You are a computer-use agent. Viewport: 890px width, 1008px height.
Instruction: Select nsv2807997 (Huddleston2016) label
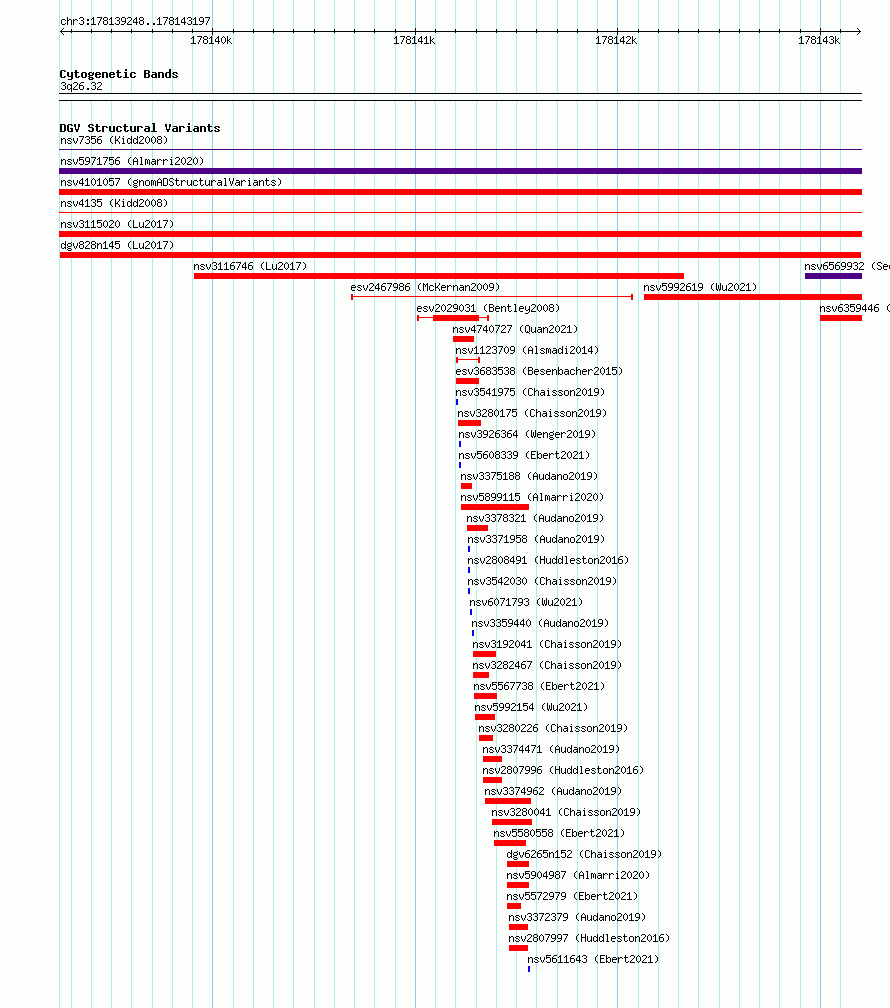coord(589,939)
